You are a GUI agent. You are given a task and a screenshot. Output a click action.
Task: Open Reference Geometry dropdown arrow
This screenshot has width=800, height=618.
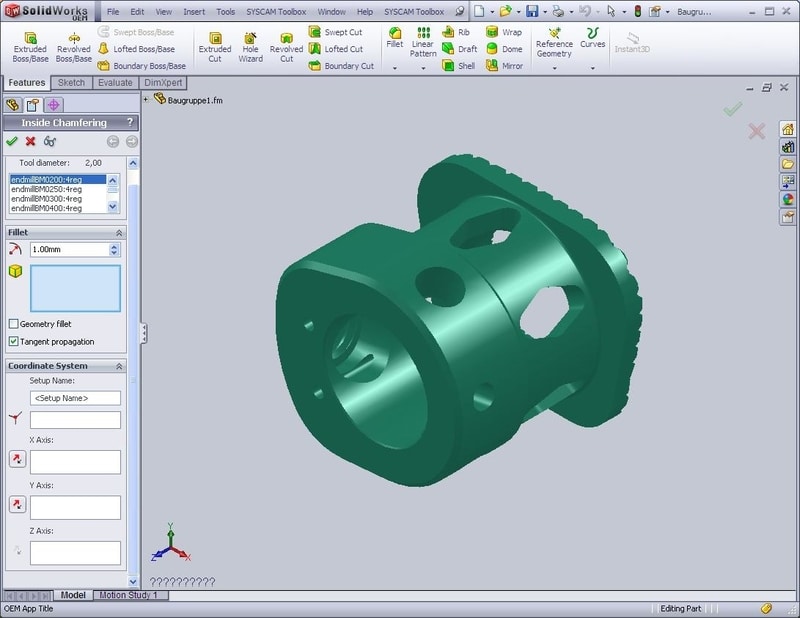tap(555, 68)
